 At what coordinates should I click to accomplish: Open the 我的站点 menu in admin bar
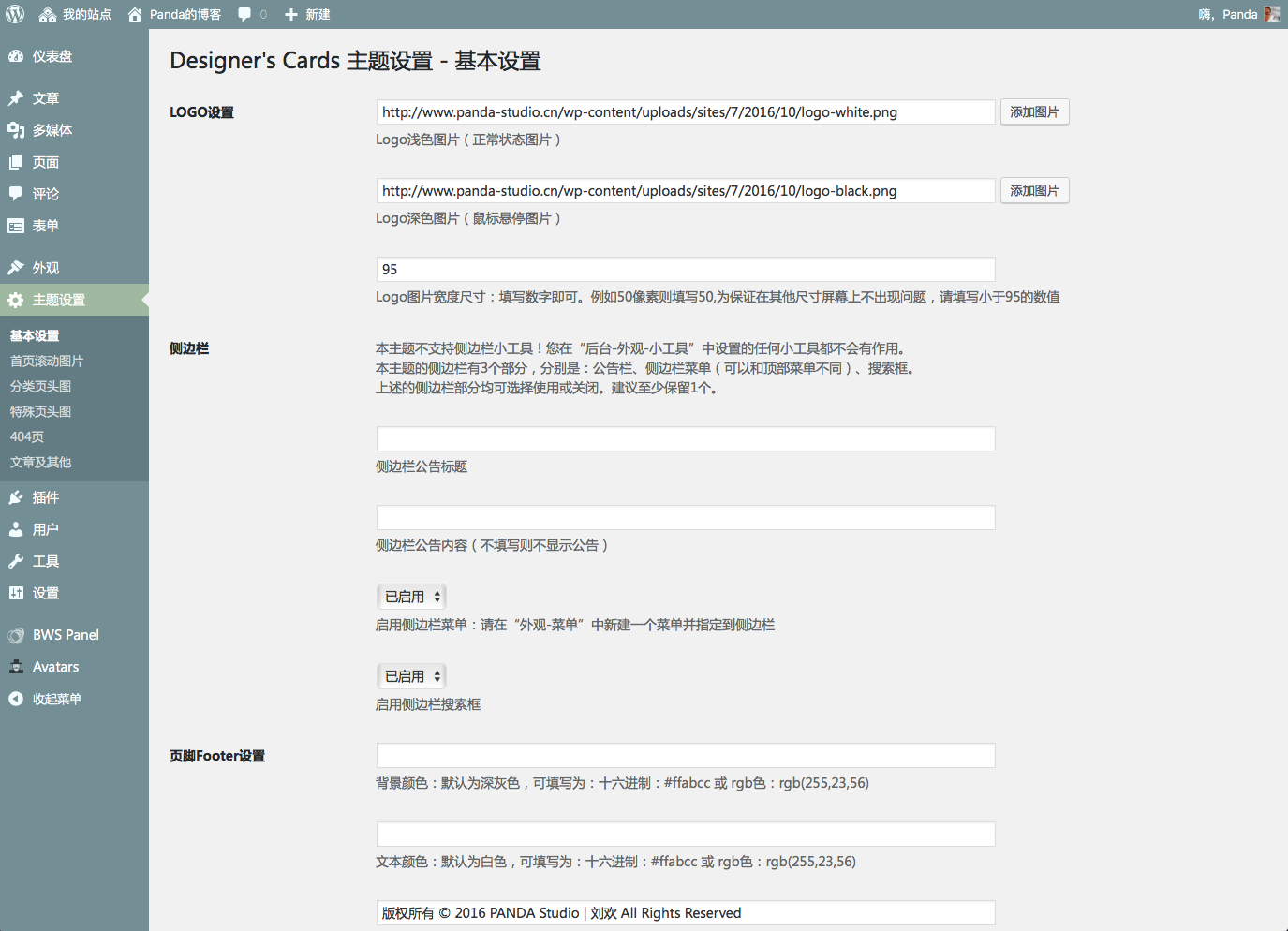coord(75,14)
